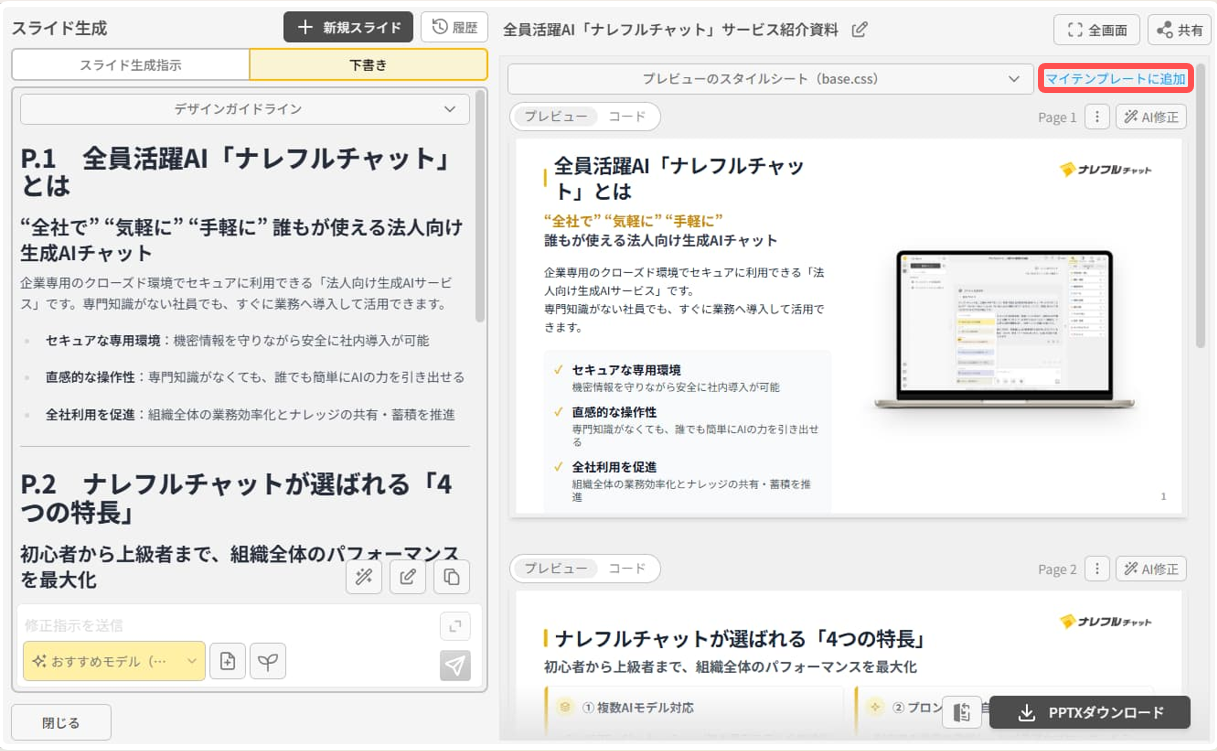Open the プレビューのスタイルシート dropdown
Viewport: 1217px width, 751px height.
[770, 79]
